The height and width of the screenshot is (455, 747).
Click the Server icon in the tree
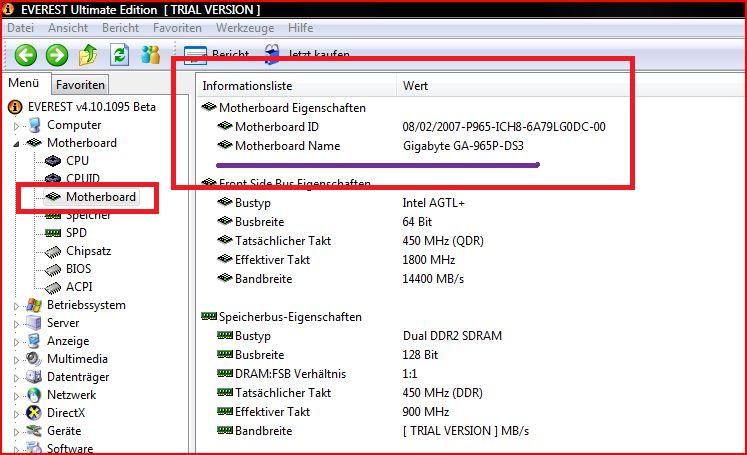[x=34, y=323]
